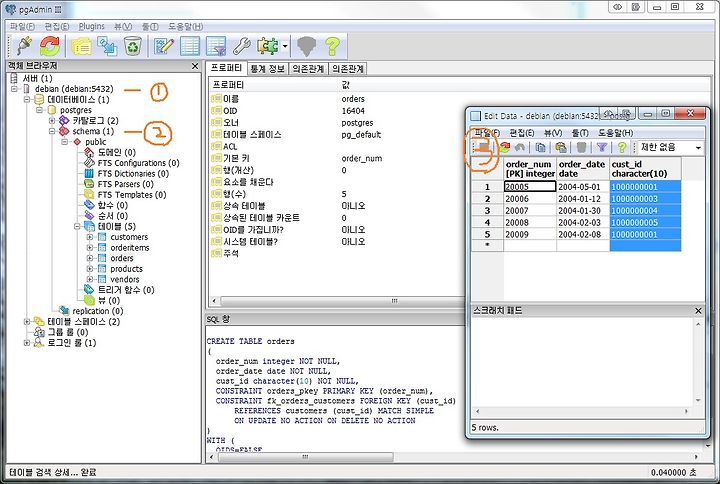Click inside the 스크래치 패드 text area

583,363
